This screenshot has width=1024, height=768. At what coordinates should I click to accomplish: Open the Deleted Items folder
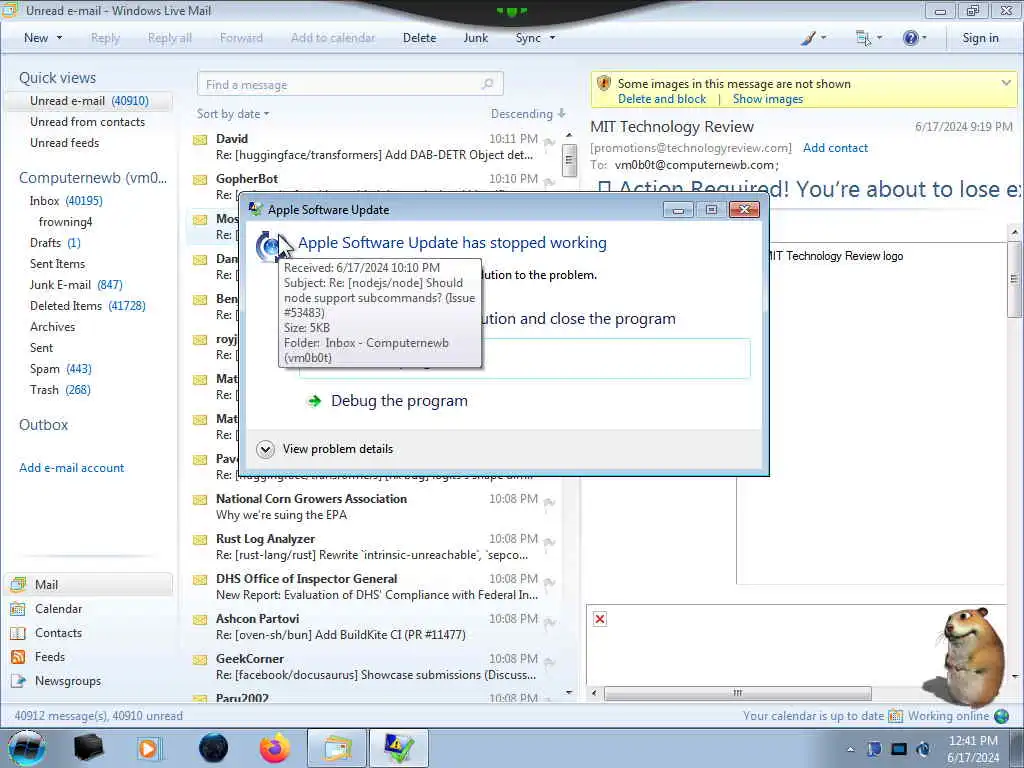pos(88,306)
